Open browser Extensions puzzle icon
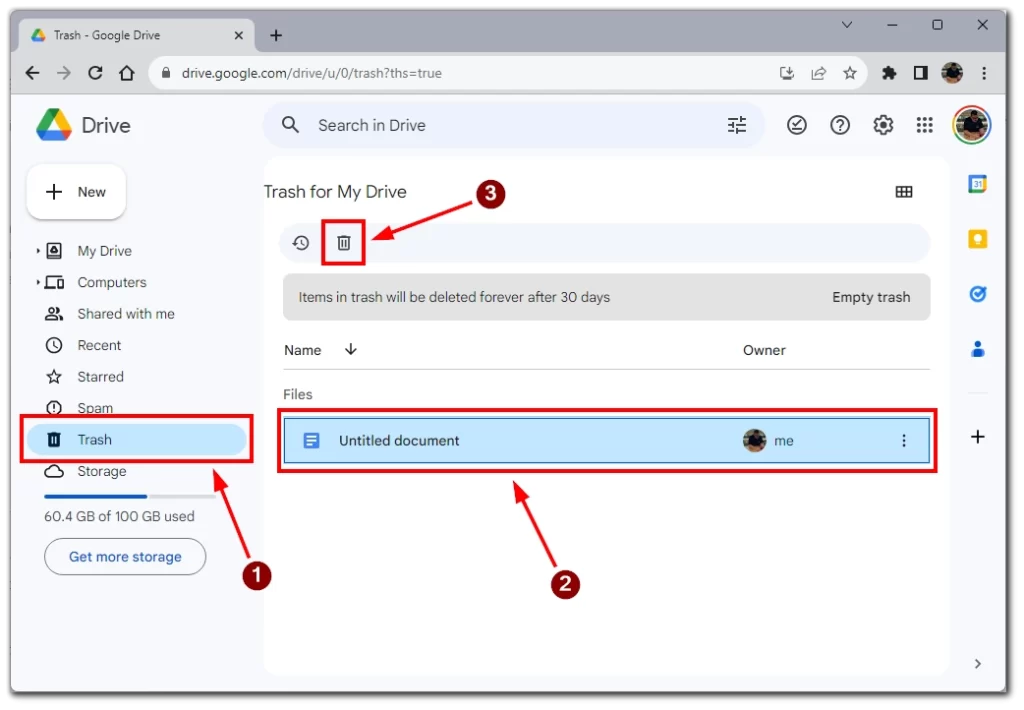 click(889, 73)
